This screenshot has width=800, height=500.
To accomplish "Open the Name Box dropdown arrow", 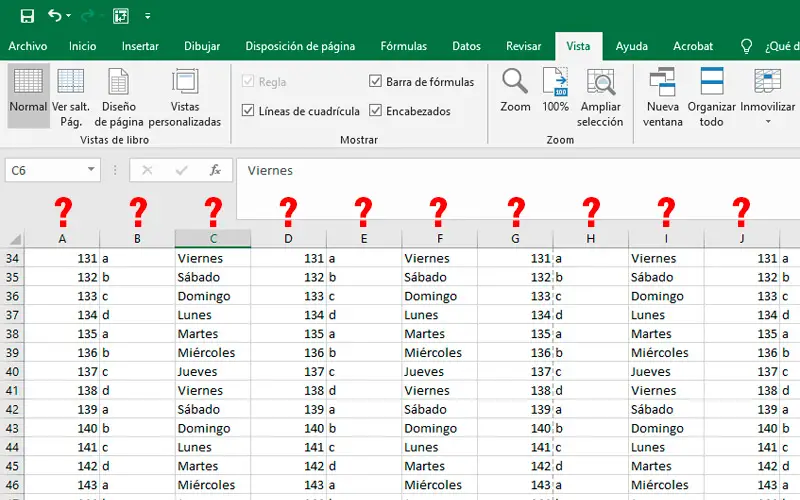I will 91,169.
